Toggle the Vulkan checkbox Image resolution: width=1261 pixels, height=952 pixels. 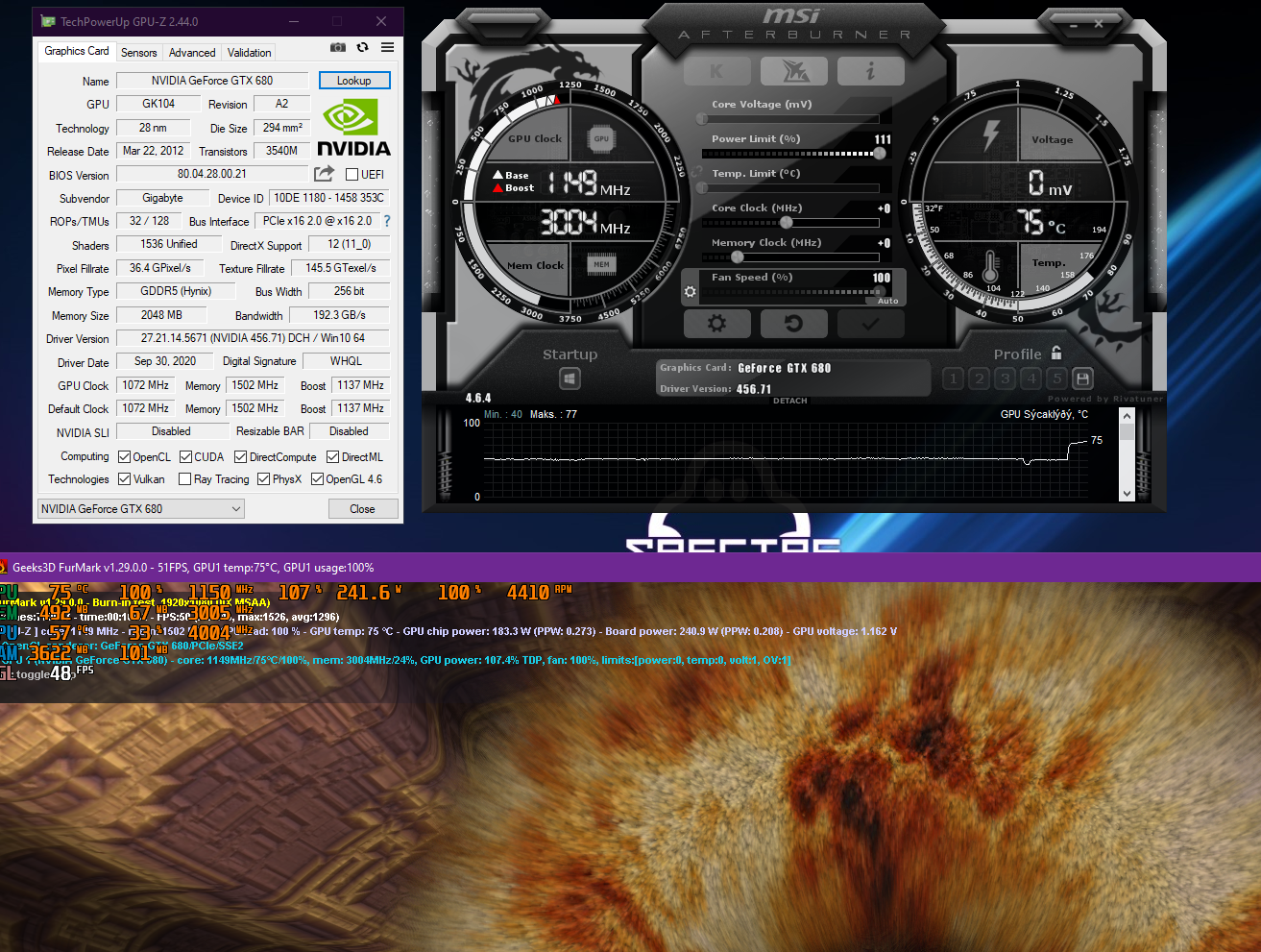click(124, 478)
